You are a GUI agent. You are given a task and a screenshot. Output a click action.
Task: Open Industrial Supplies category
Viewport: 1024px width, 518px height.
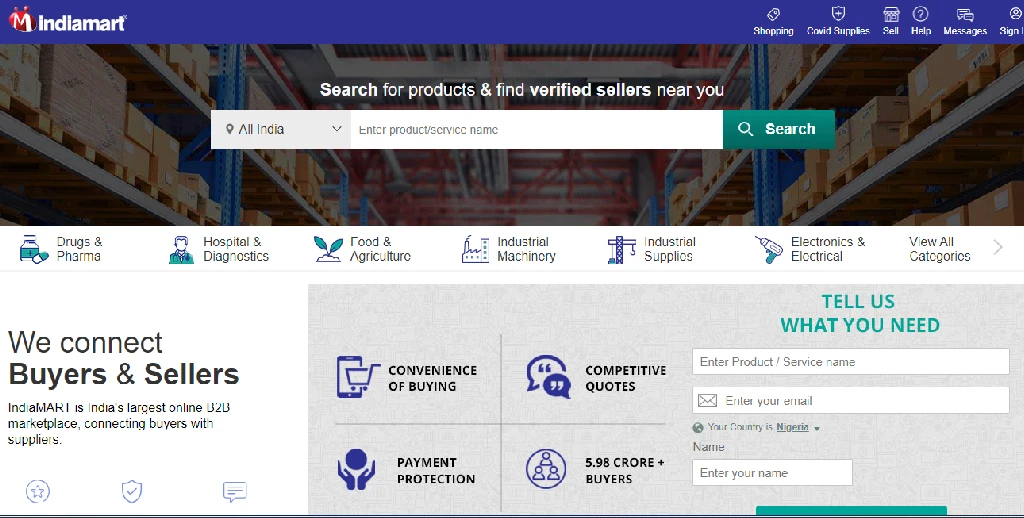pos(652,250)
